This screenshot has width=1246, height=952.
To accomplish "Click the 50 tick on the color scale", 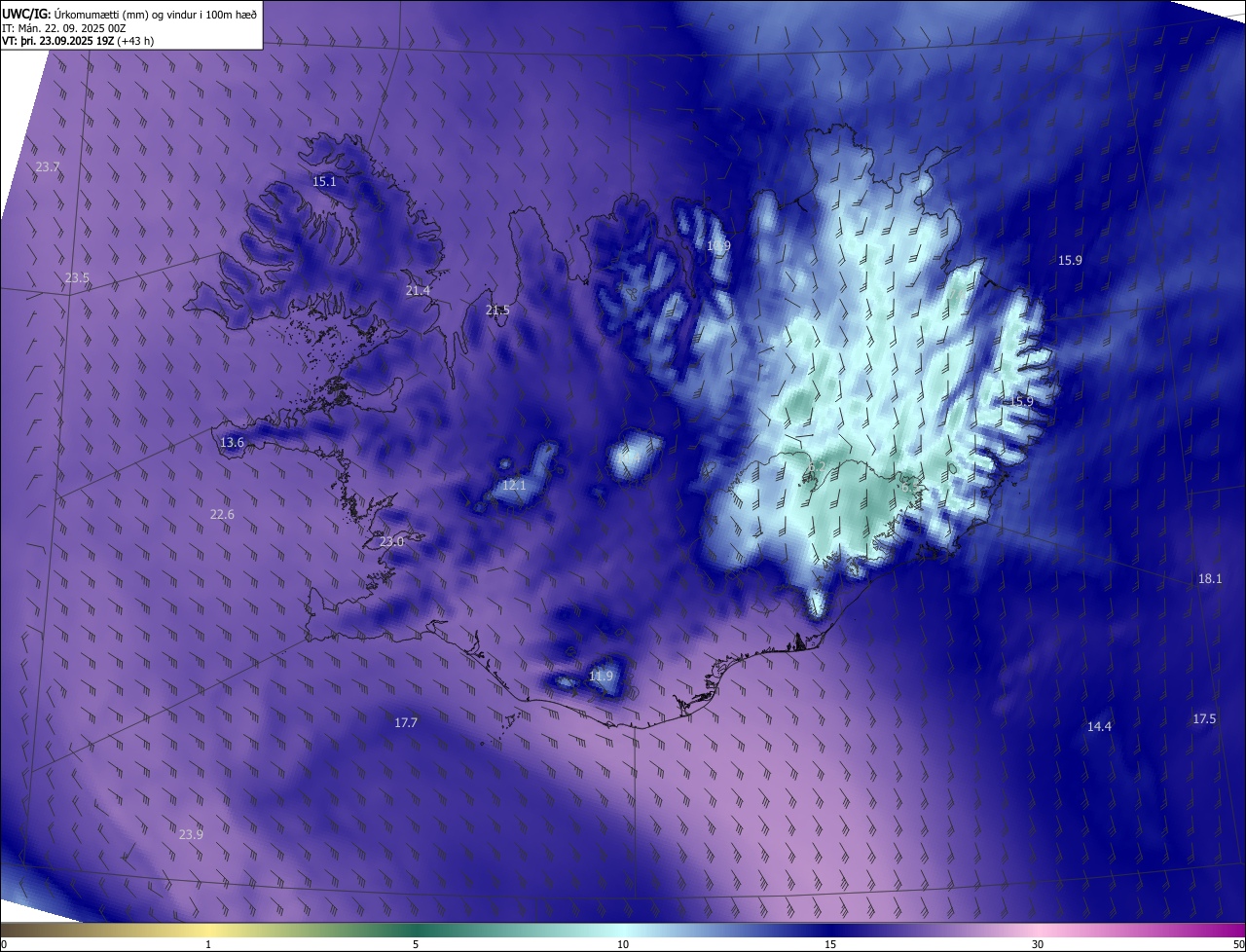I will [x=1238, y=944].
